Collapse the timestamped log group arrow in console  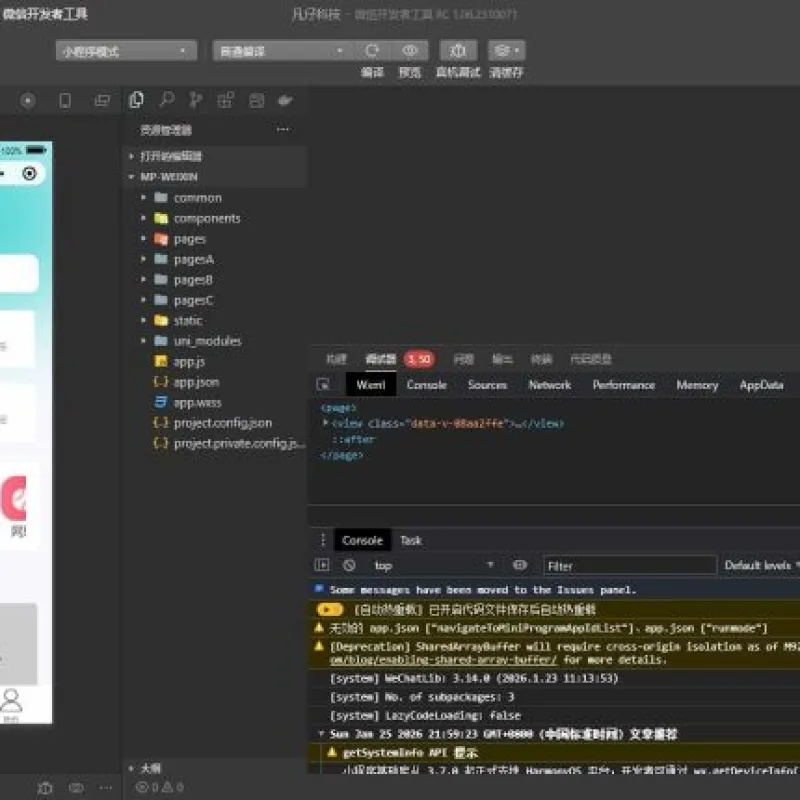click(x=321, y=734)
